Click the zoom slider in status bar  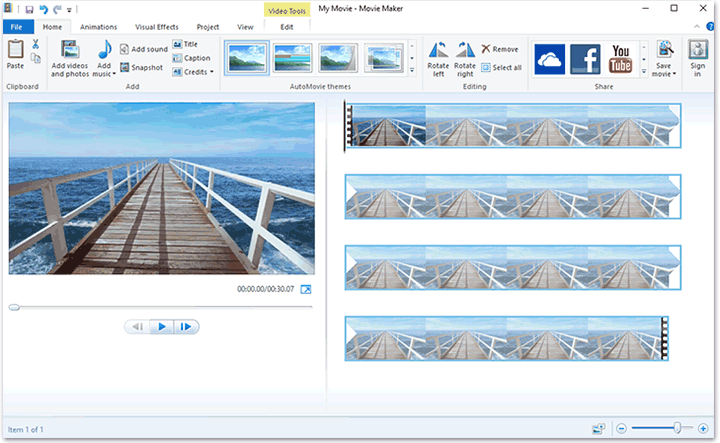677,428
